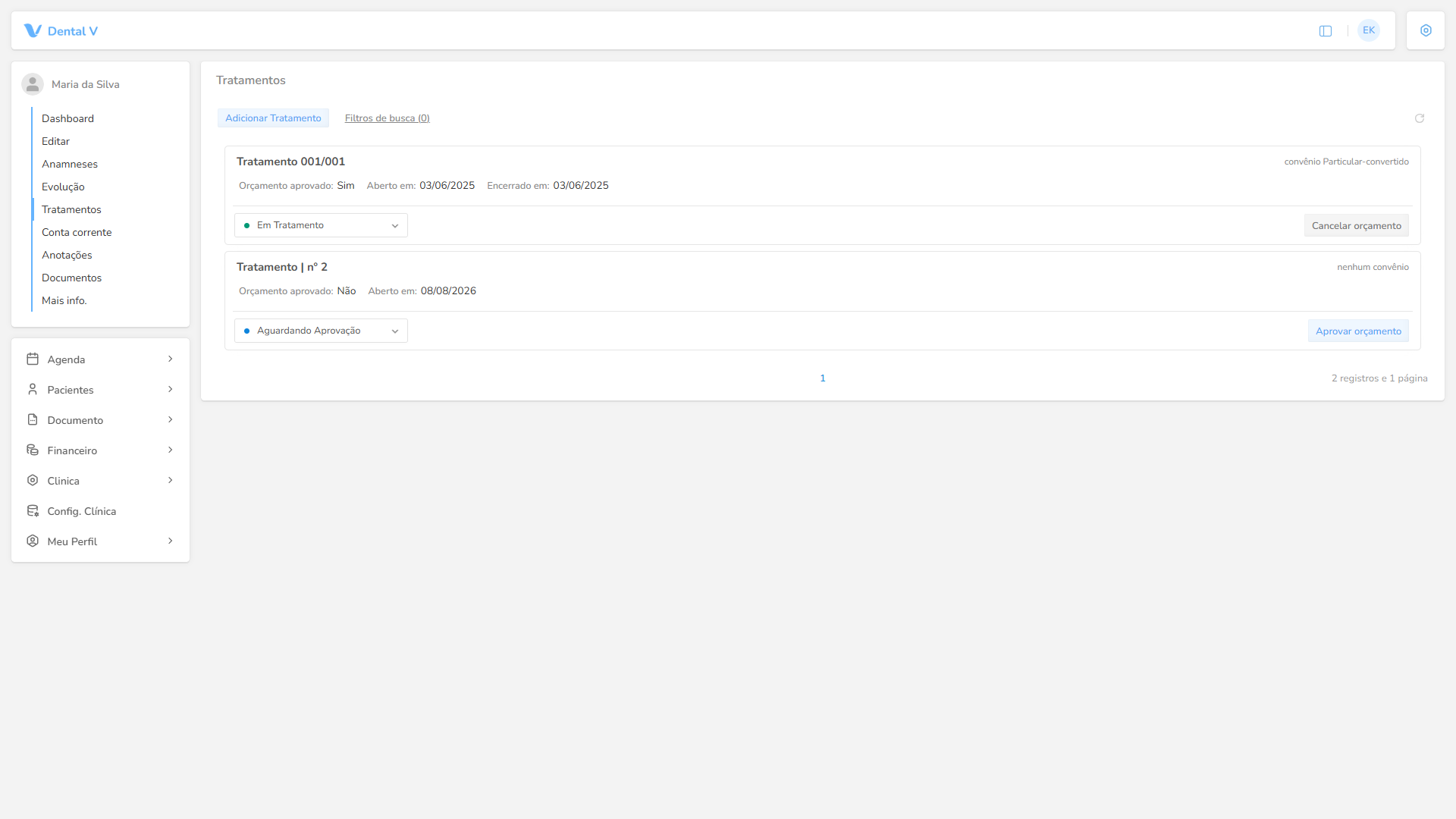Open the Em Tratamento status dropdown
Image resolution: width=1456 pixels, height=819 pixels.
tap(321, 225)
